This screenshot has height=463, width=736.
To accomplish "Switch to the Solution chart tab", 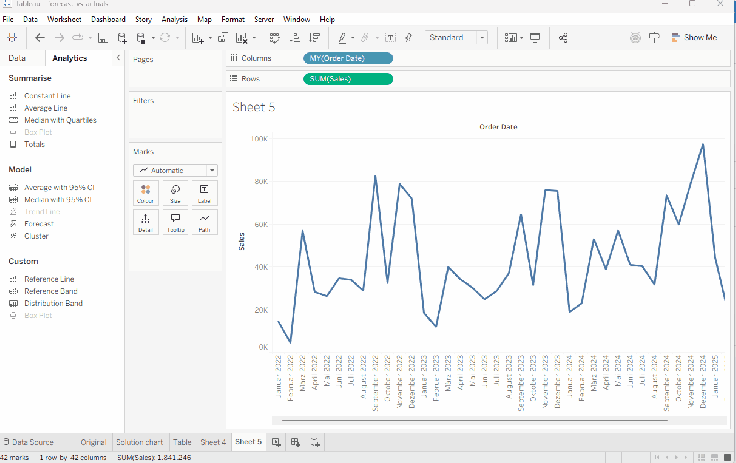I will (x=138, y=441).
